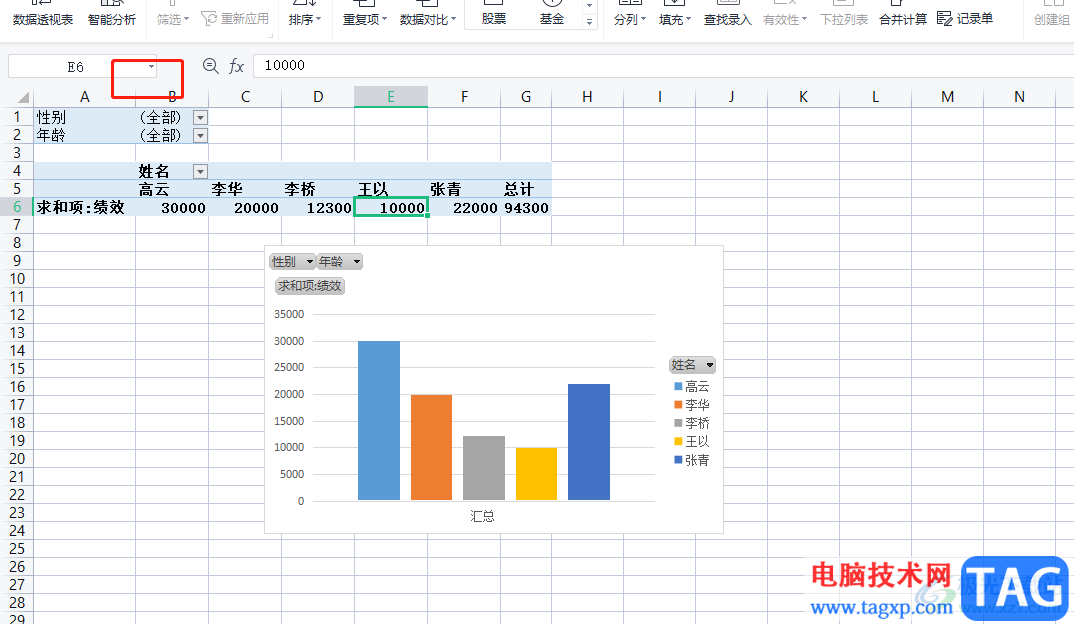Screen dimensions: 1074x624
Task: Click the 下拉列表 dropdown list tool
Action: [844, 15]
